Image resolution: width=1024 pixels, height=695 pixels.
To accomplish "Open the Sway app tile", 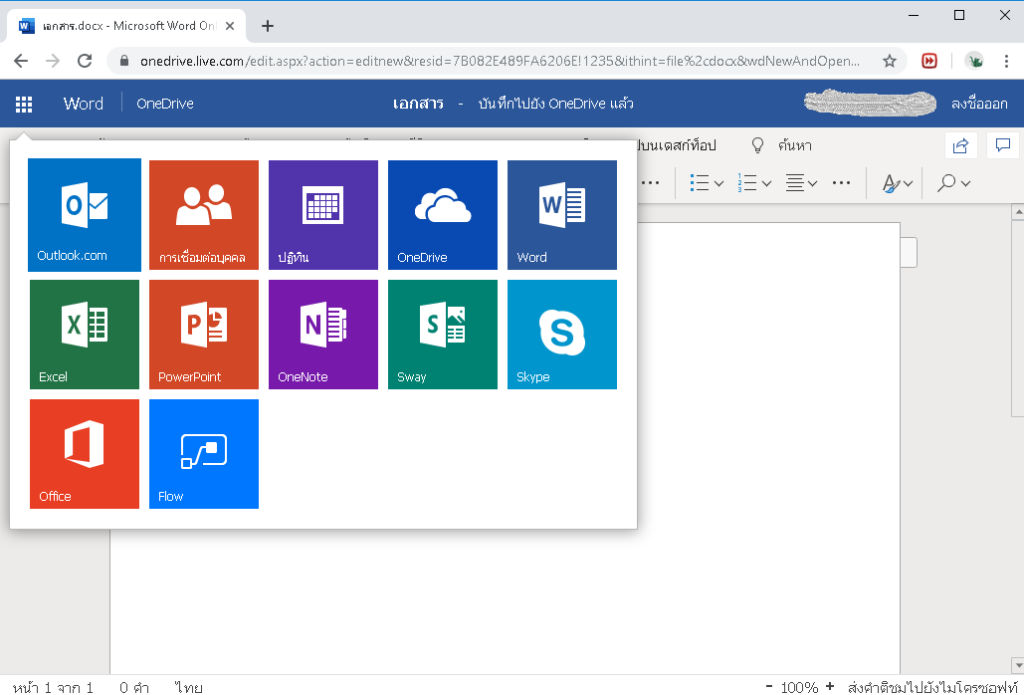I will click(x=443, y=334).
